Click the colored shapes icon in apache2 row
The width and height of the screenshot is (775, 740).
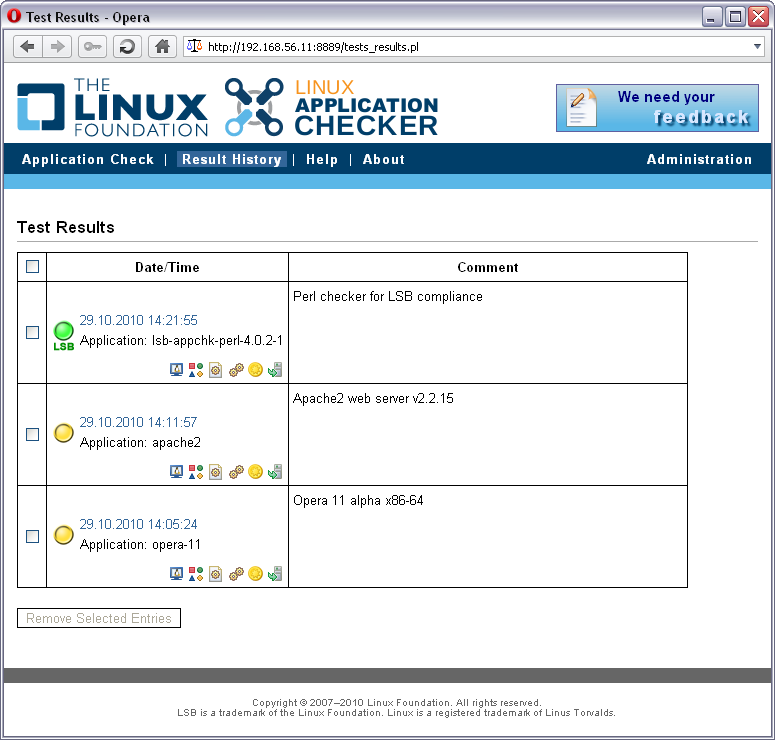pos(196,472)
